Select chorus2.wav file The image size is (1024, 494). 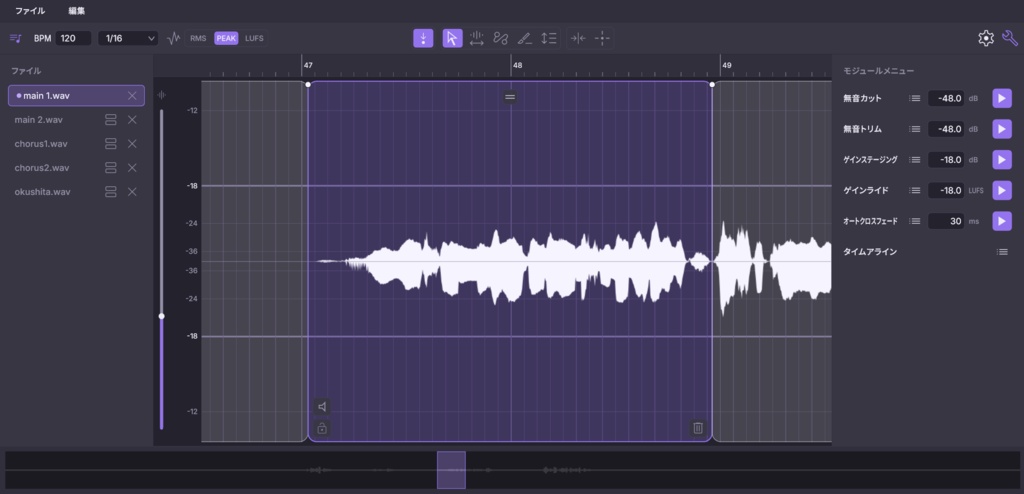click(x=42, y=168)
